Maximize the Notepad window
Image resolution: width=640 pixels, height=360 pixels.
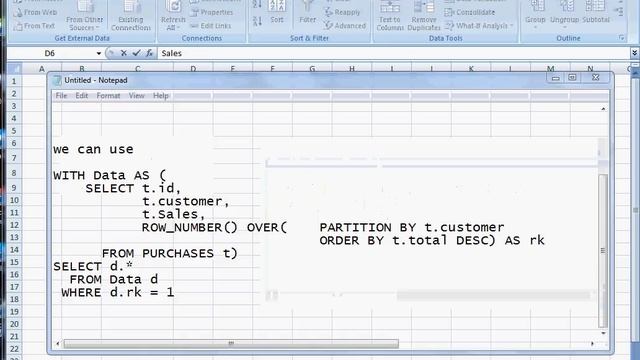(572, 78)
